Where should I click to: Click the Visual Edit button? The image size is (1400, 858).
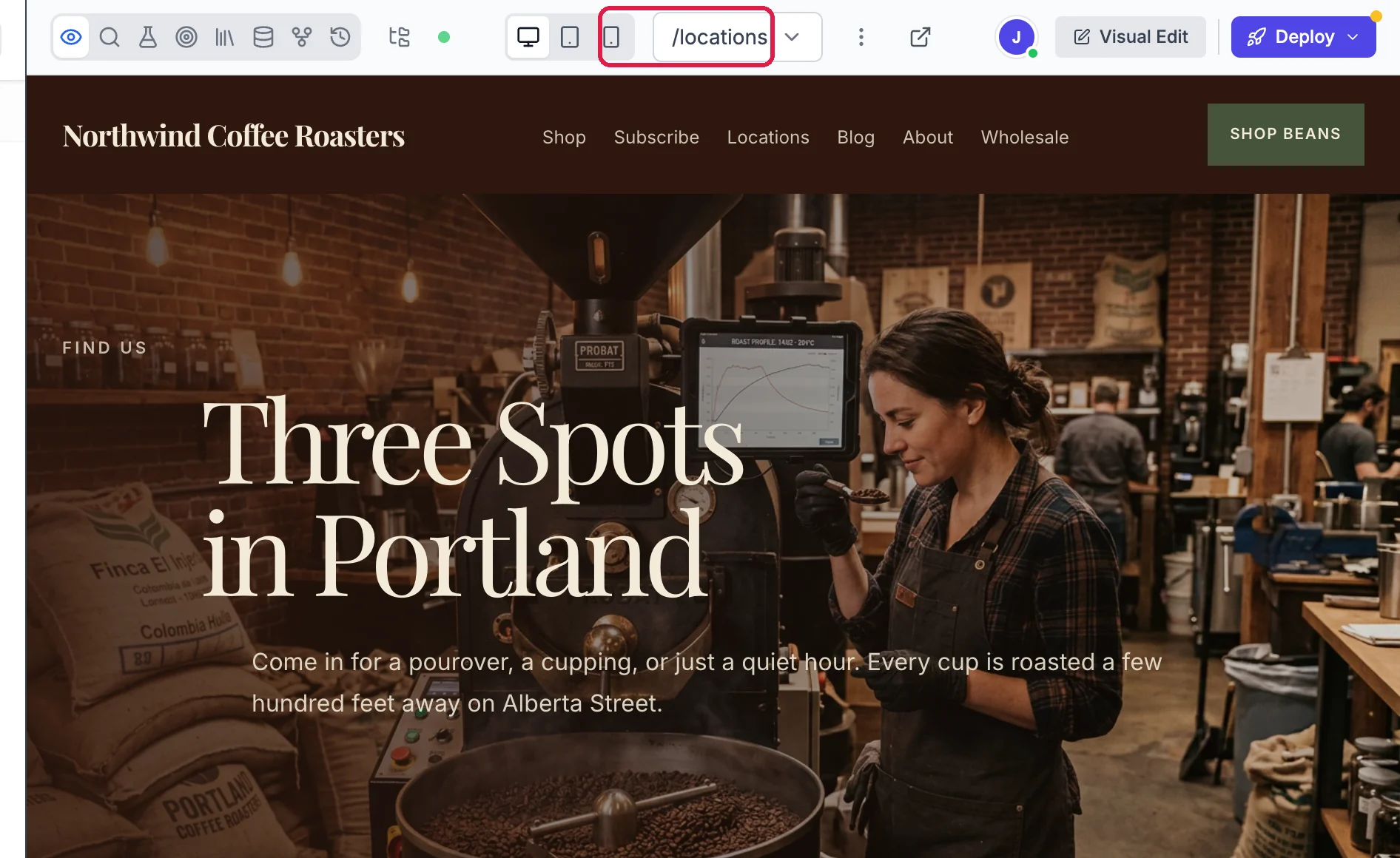pos(1131,37)
